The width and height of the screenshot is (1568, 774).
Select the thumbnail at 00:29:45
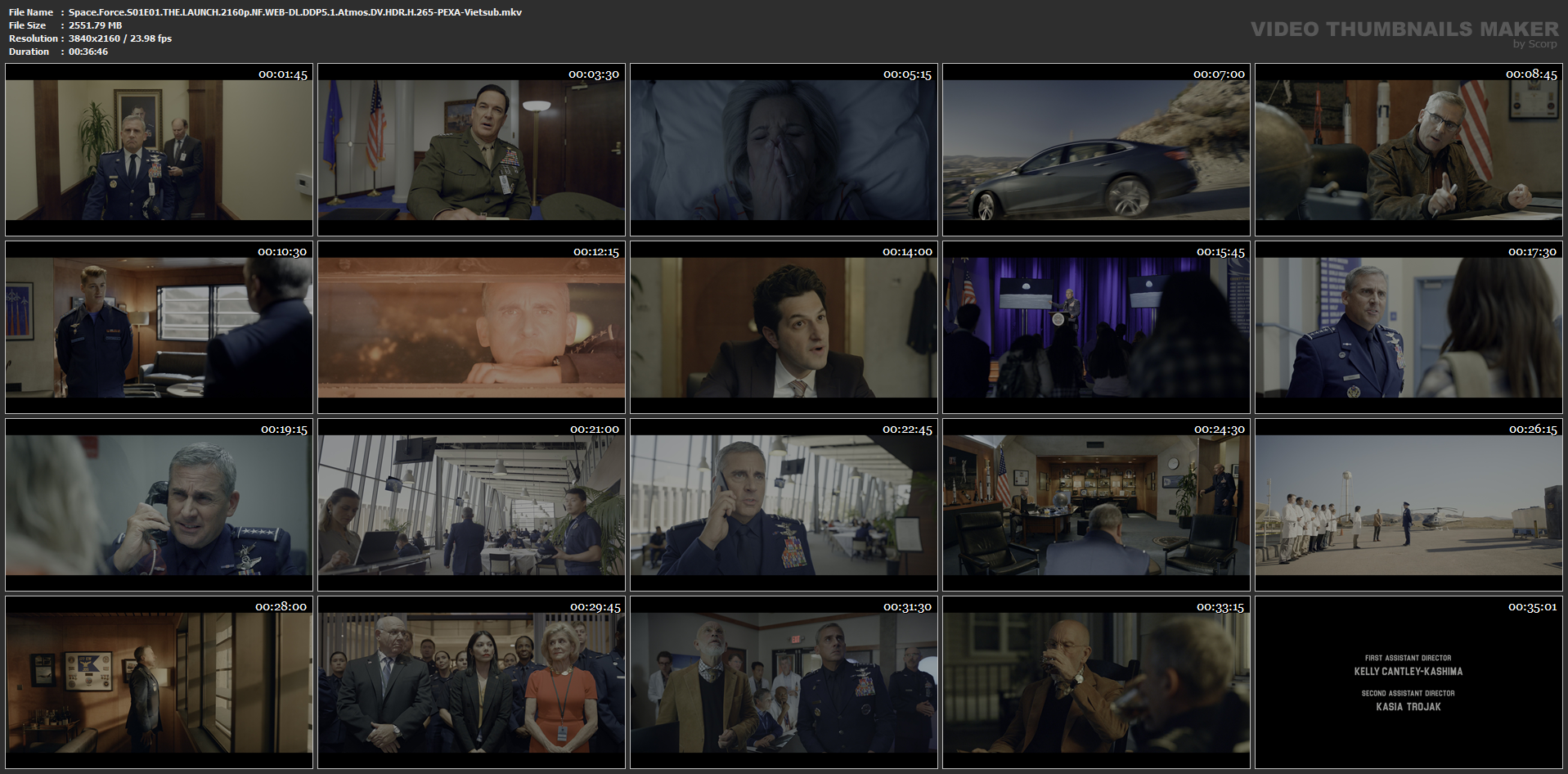pos(471,682)
